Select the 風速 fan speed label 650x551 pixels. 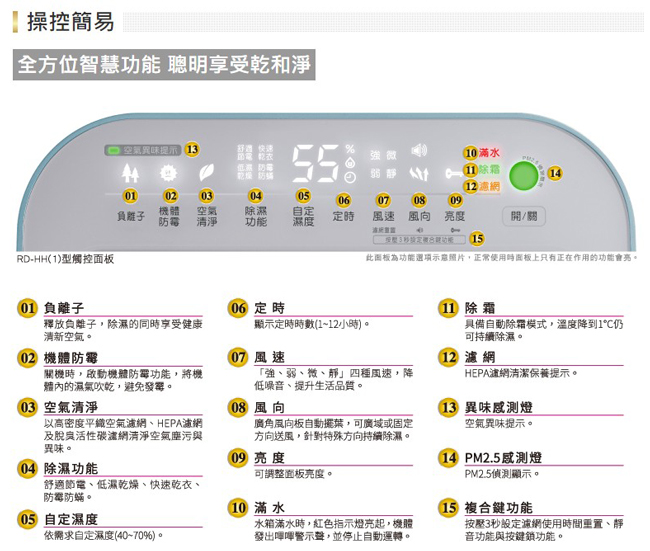click(x=383, y=216)
